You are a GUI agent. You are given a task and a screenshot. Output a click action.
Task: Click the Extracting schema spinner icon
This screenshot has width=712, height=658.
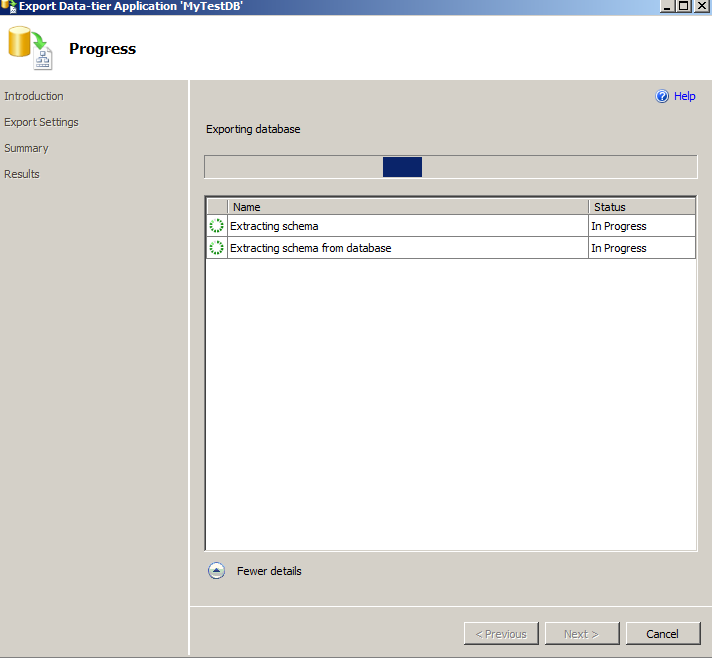pyautogui.click(x=216, y=226)
